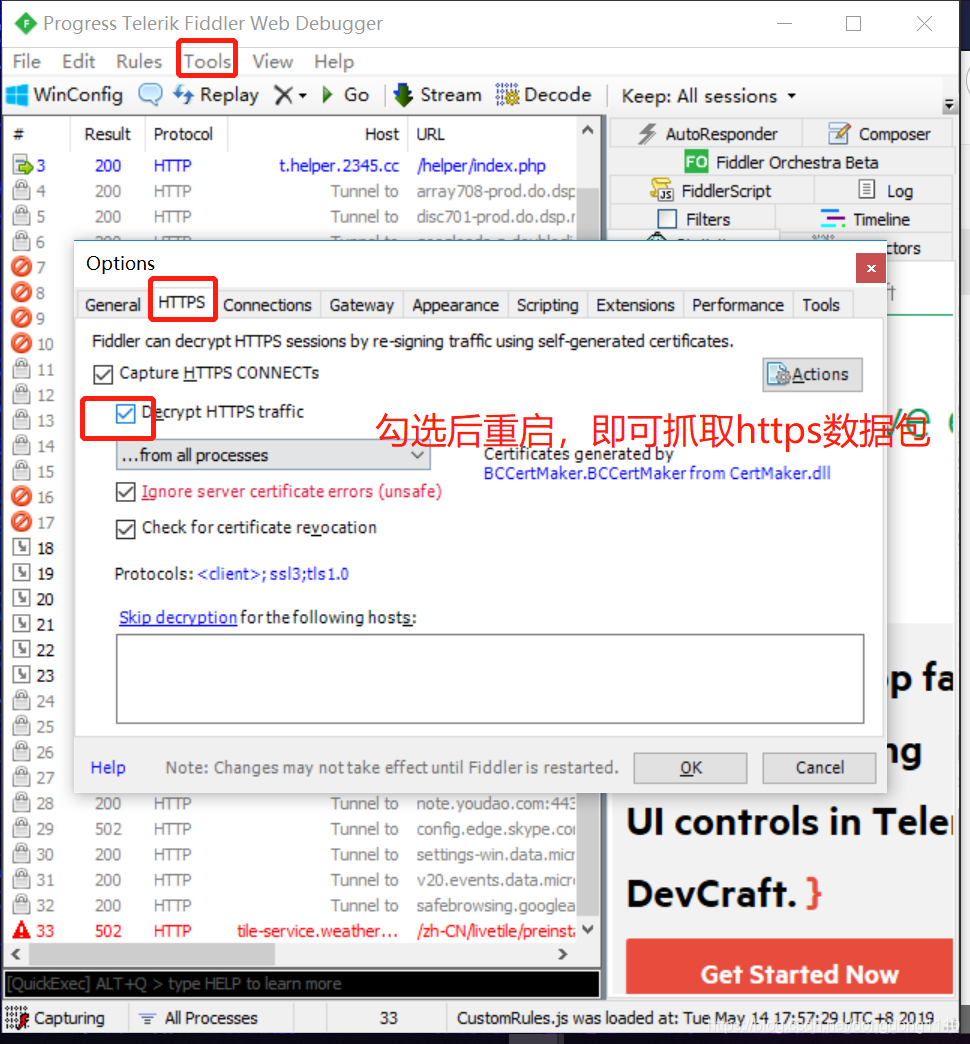Click Get Started Now button
970x1044 pixels.
pos(790,967)
